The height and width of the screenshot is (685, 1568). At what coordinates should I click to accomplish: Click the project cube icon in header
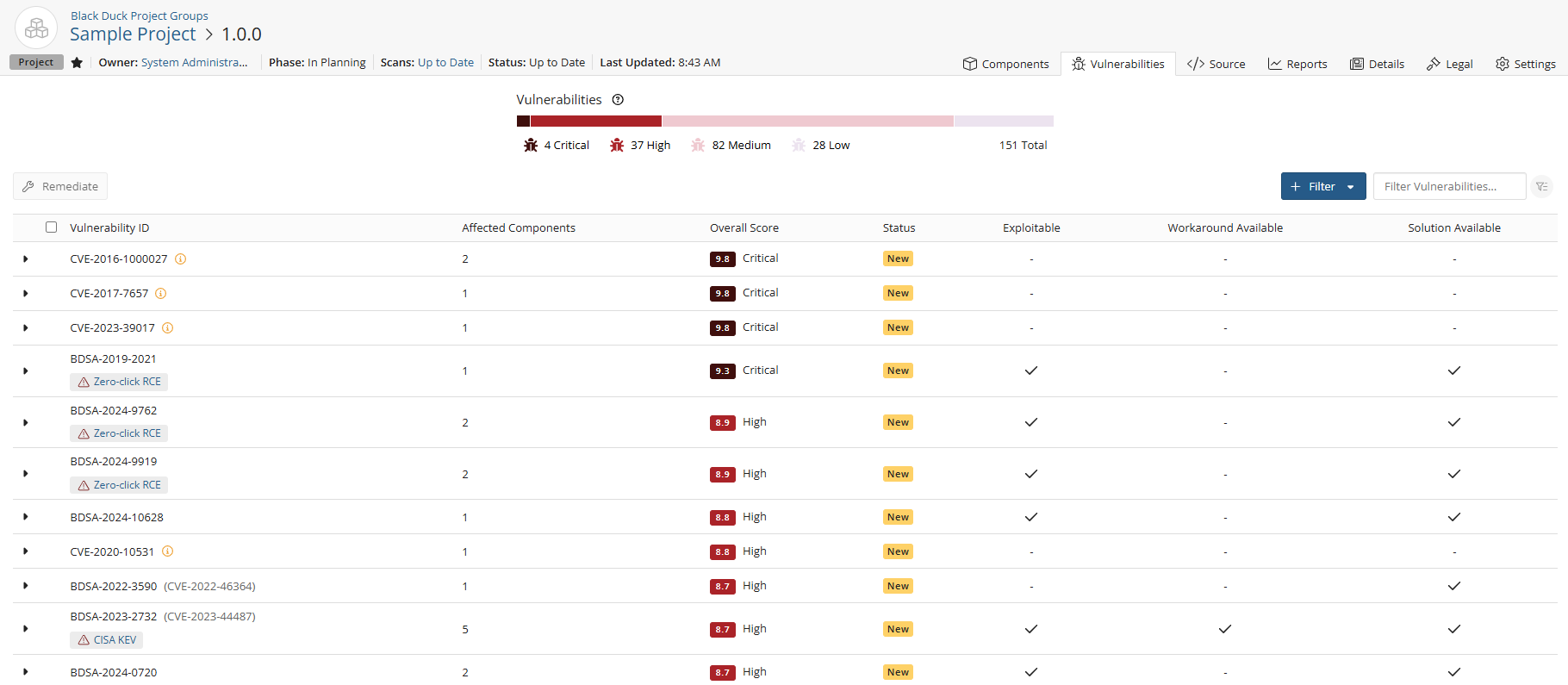click(36, 28)
